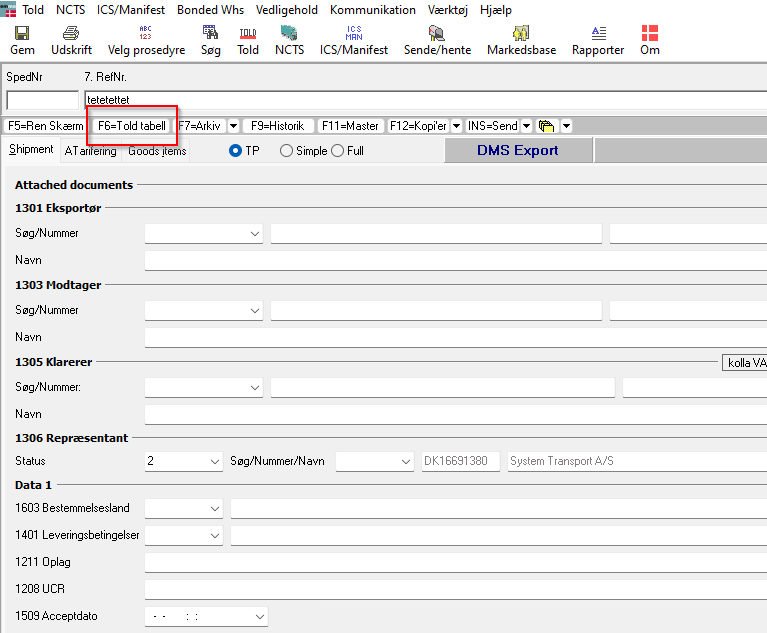Click the Udskrift printer icon
The width and height of the screenshot is (767, 633).
coord(69,33)
